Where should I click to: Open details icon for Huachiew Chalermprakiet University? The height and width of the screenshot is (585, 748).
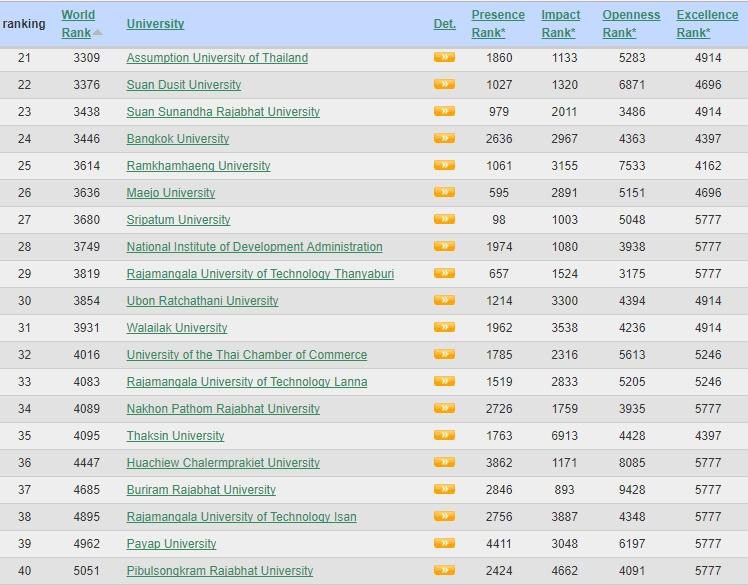[444, 462]
